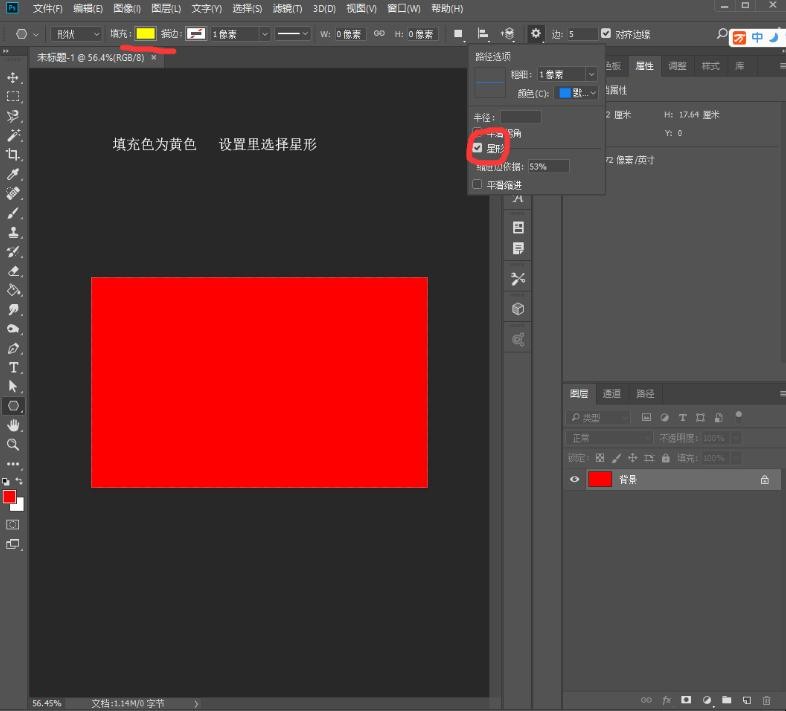Open the path 颜色 color dropdown
The width and height of the screenshot is (786, 711).
[x=577, y=93]
